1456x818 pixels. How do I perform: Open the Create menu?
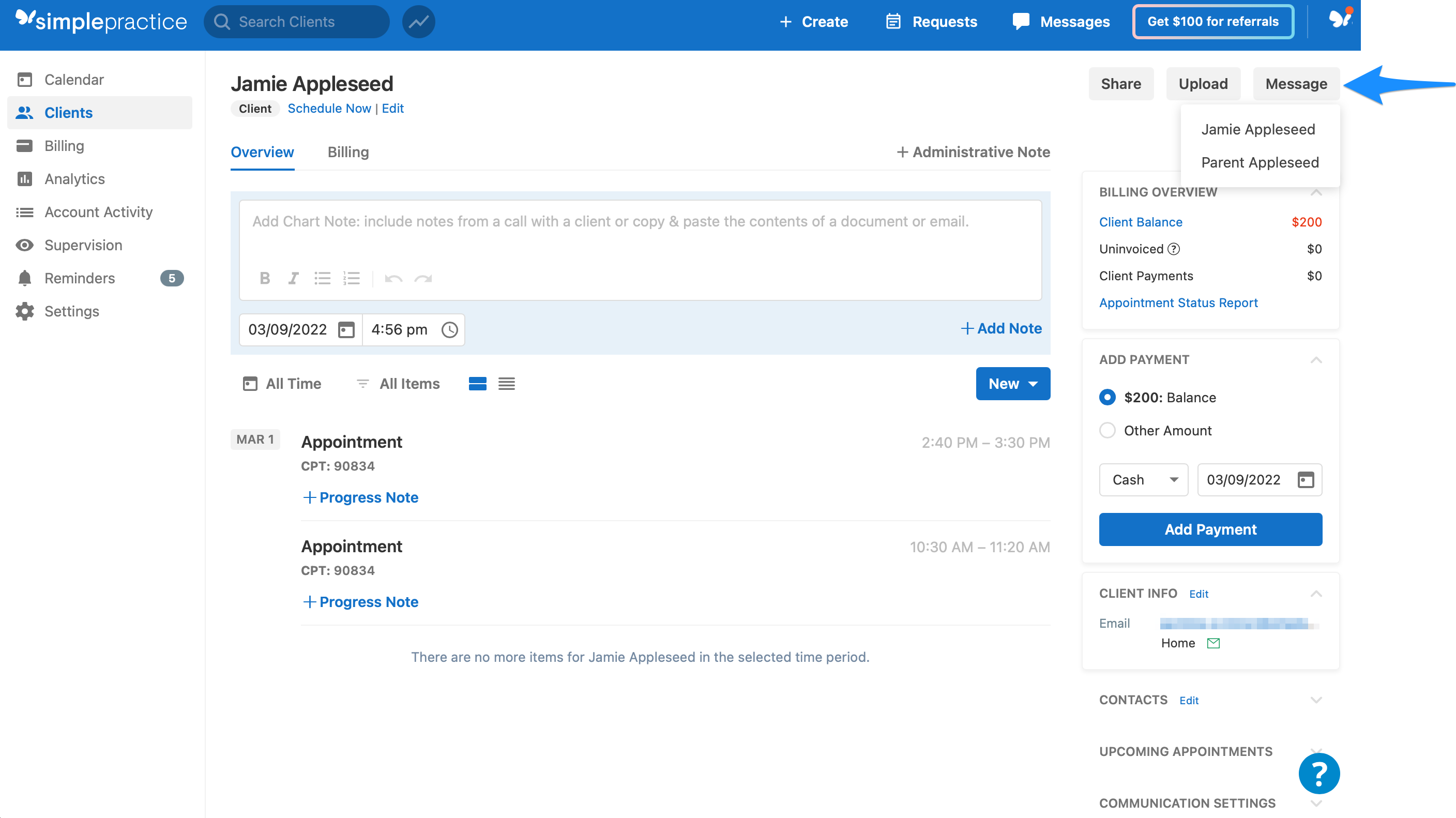pyautogui.click(x=813, y=22)
